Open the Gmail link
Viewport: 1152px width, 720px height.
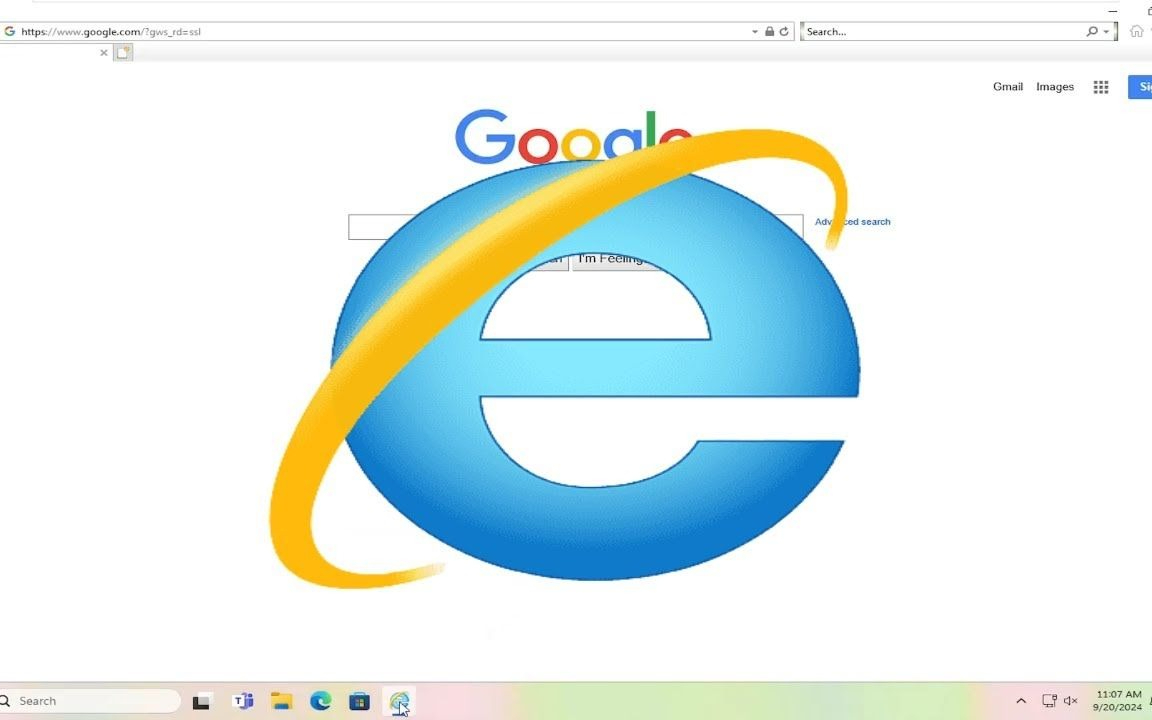pos(1008,87)
